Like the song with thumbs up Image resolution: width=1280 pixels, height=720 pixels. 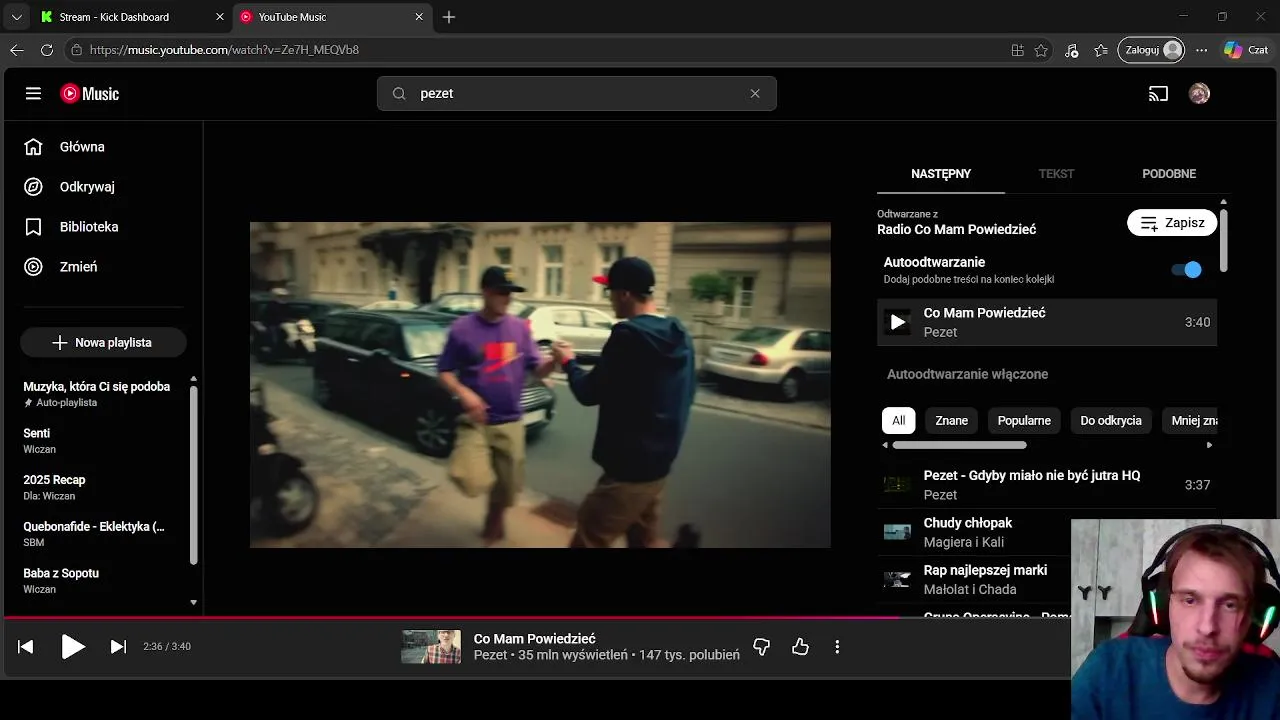[x=800, y=647]
